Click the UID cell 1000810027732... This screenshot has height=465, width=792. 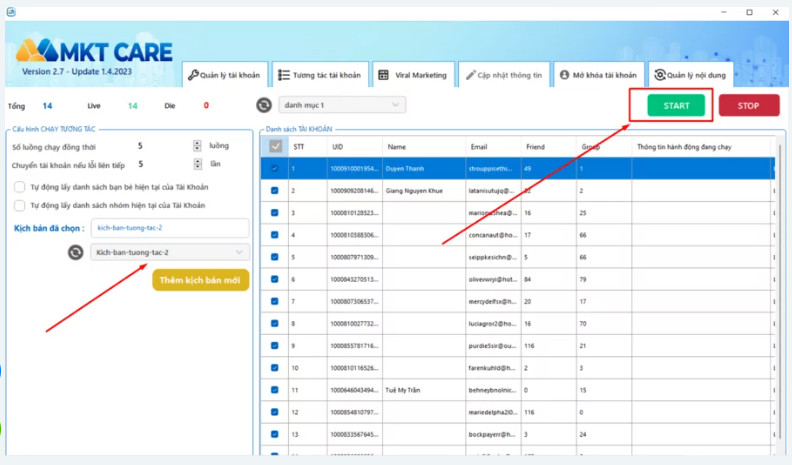(x=355, y=323)
